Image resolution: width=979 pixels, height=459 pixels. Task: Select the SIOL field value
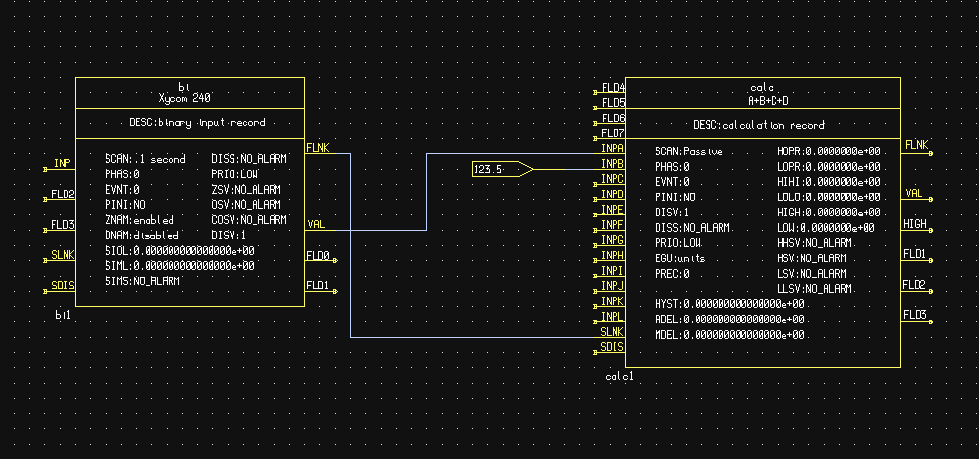tap(180, 251)
